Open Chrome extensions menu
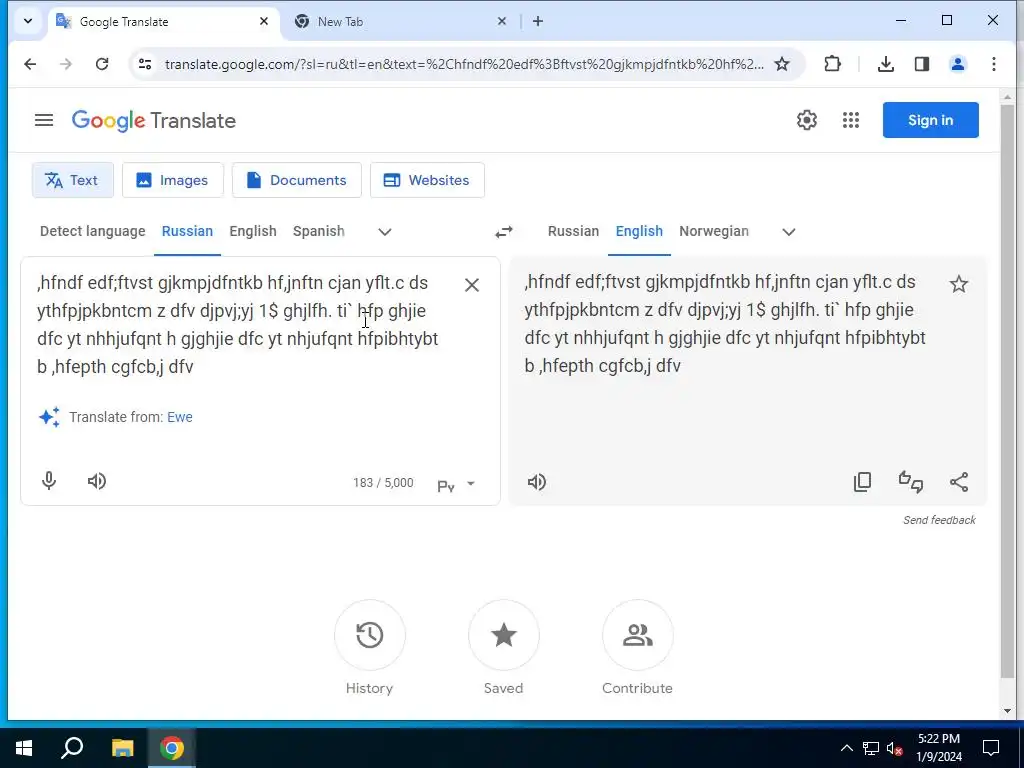Image resolution: width=1024 pixels, height=768 pixels. (832, 64)
